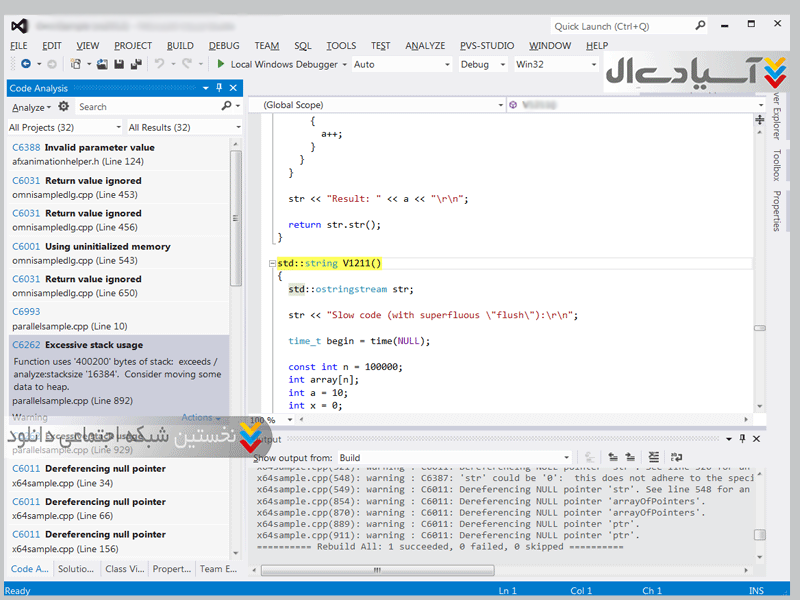Click the Save disk icon
This screenshot has height=600, width=800.
point(119,64)
